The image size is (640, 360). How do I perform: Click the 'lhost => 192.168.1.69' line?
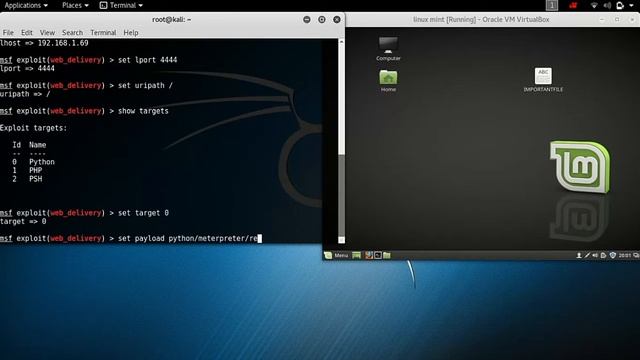coord(44,43)
